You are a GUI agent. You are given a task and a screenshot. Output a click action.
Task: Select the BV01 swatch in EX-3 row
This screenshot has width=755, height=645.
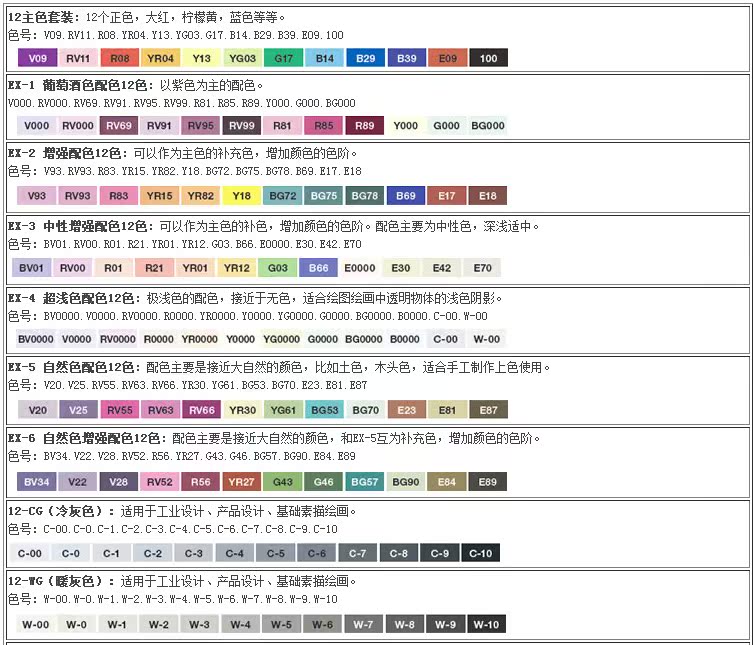(x=32, y=268)
